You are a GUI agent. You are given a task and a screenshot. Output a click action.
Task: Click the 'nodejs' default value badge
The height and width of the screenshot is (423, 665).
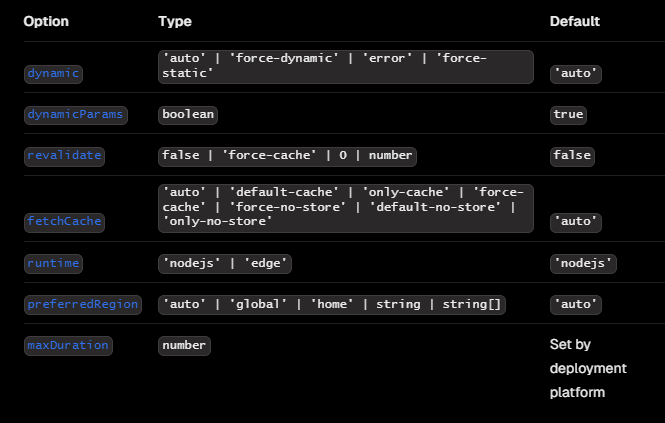[x=583, y=263]
